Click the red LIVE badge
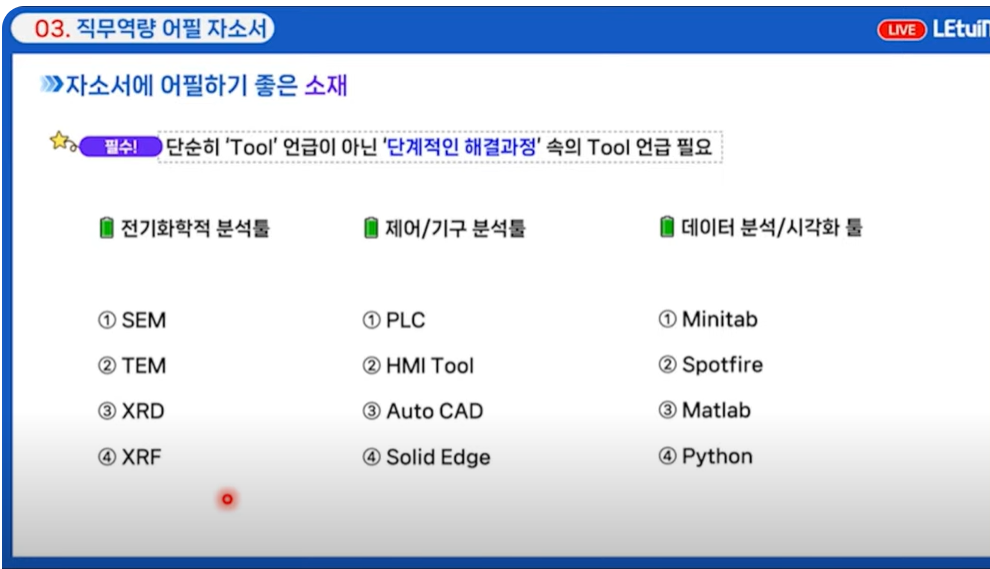The height and width of the screenshot is (569, 990). (902, 30)
